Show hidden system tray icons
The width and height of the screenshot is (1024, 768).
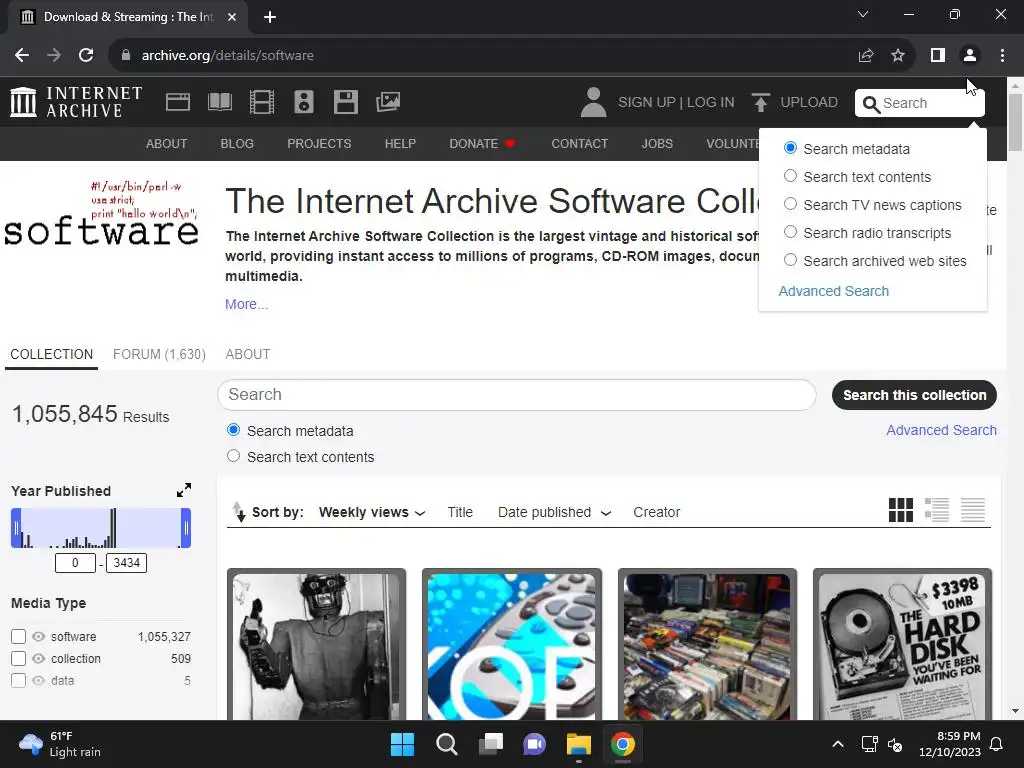coord(838,744)
